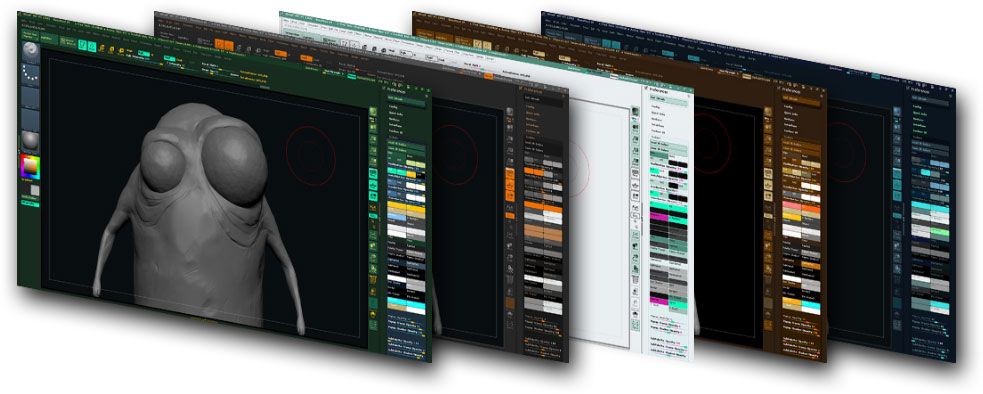Open the dotted Stroke type thumbnail in green window
The height and width of the screenshot is (394, 983).
30,74
